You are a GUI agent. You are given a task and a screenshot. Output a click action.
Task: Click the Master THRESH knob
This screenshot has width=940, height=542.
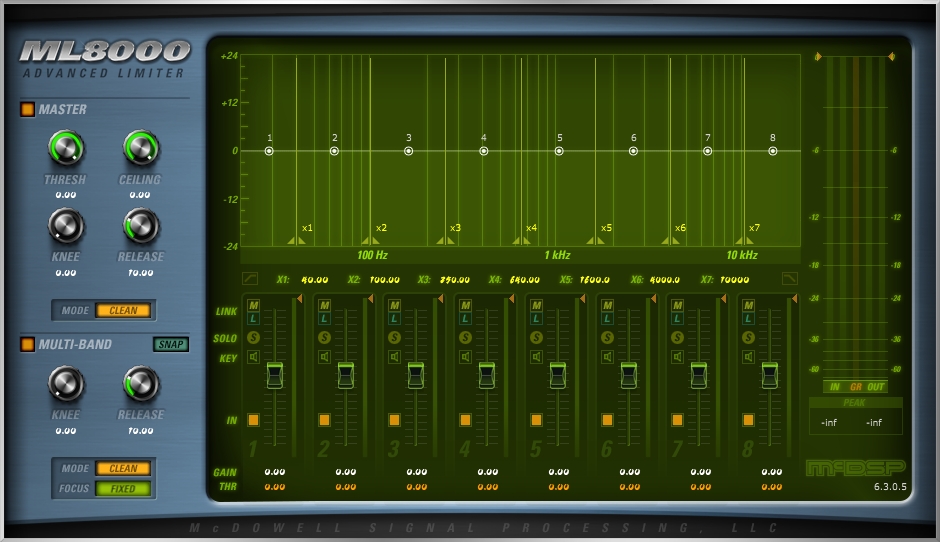pyautogui.click(x=66, y=148)
